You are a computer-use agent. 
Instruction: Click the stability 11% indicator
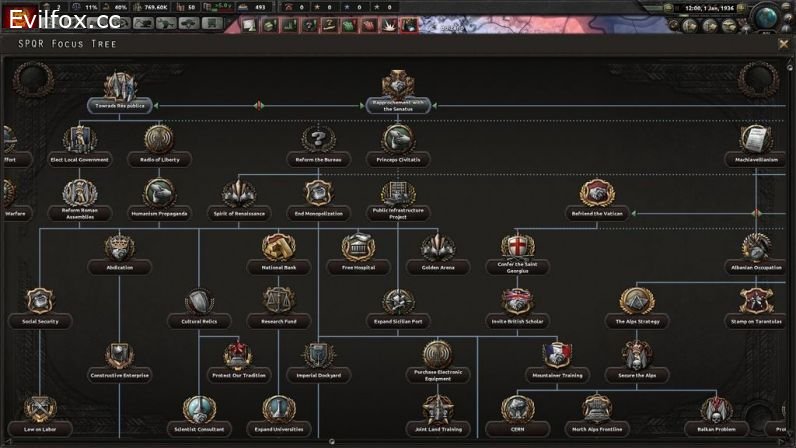tap(85, 7)
